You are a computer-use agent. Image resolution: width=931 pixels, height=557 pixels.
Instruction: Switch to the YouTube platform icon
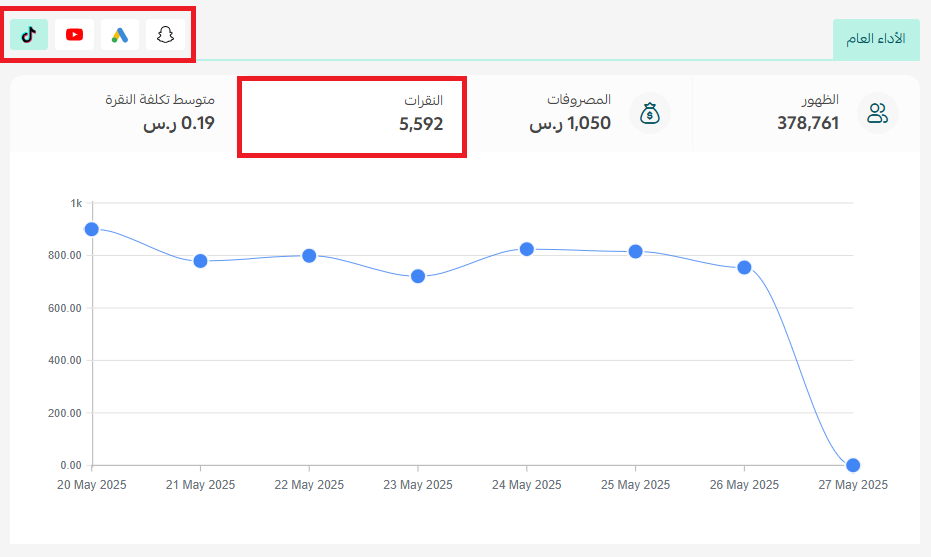coord(74,34)
